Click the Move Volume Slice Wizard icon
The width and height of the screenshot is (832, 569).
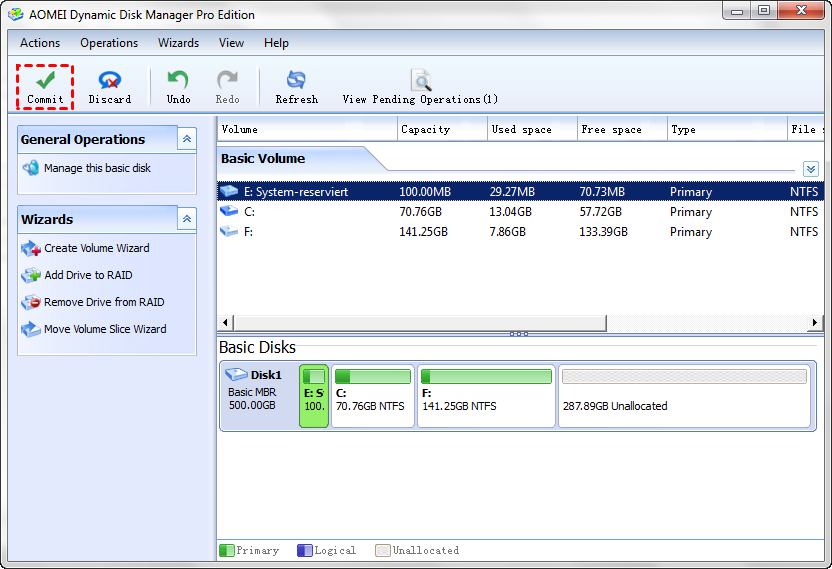[x=31, y=329]
